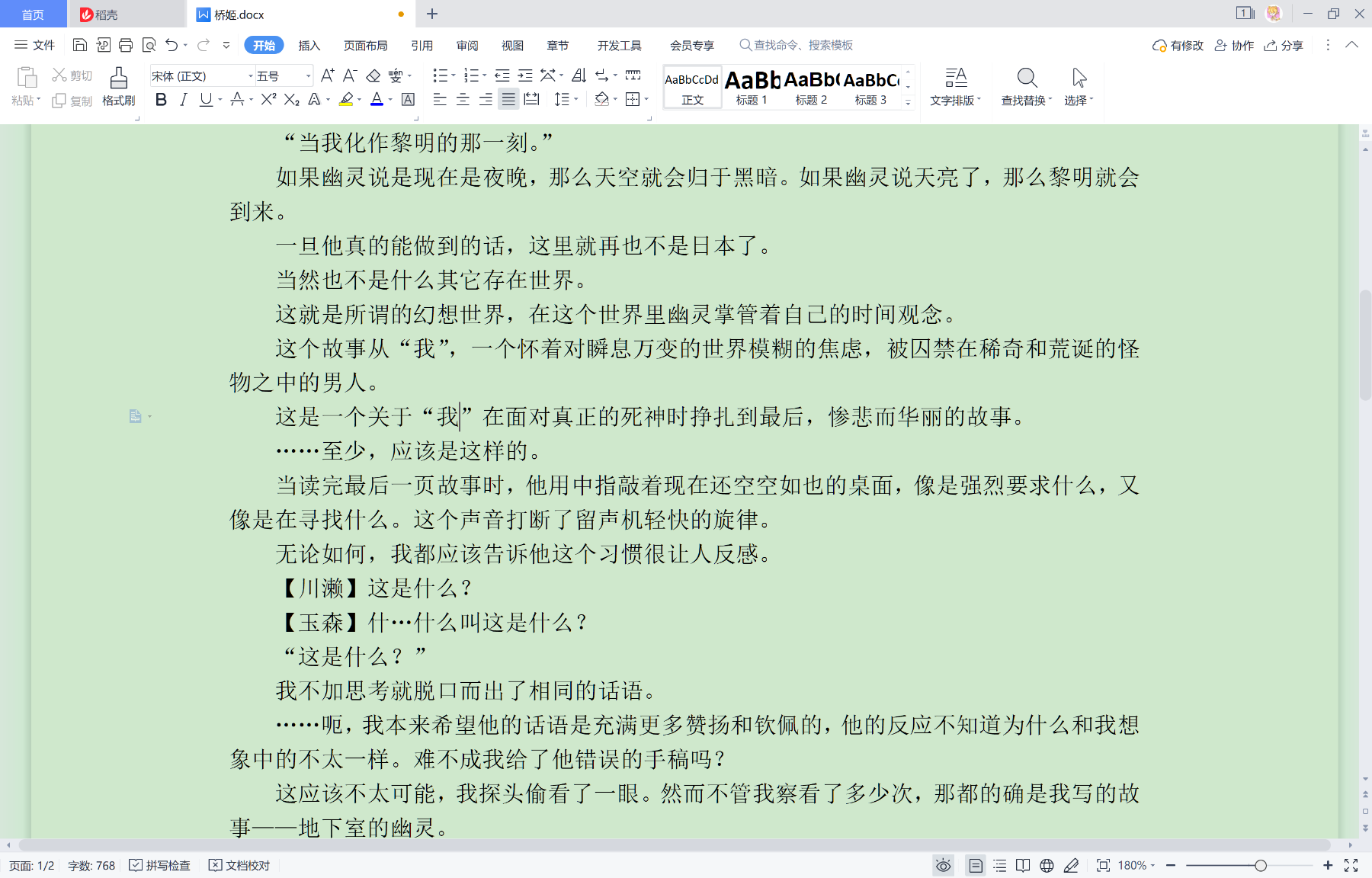Toggle italic formatting
Image resolution: width=1372 pixels, height=878 pixels.
183,99
